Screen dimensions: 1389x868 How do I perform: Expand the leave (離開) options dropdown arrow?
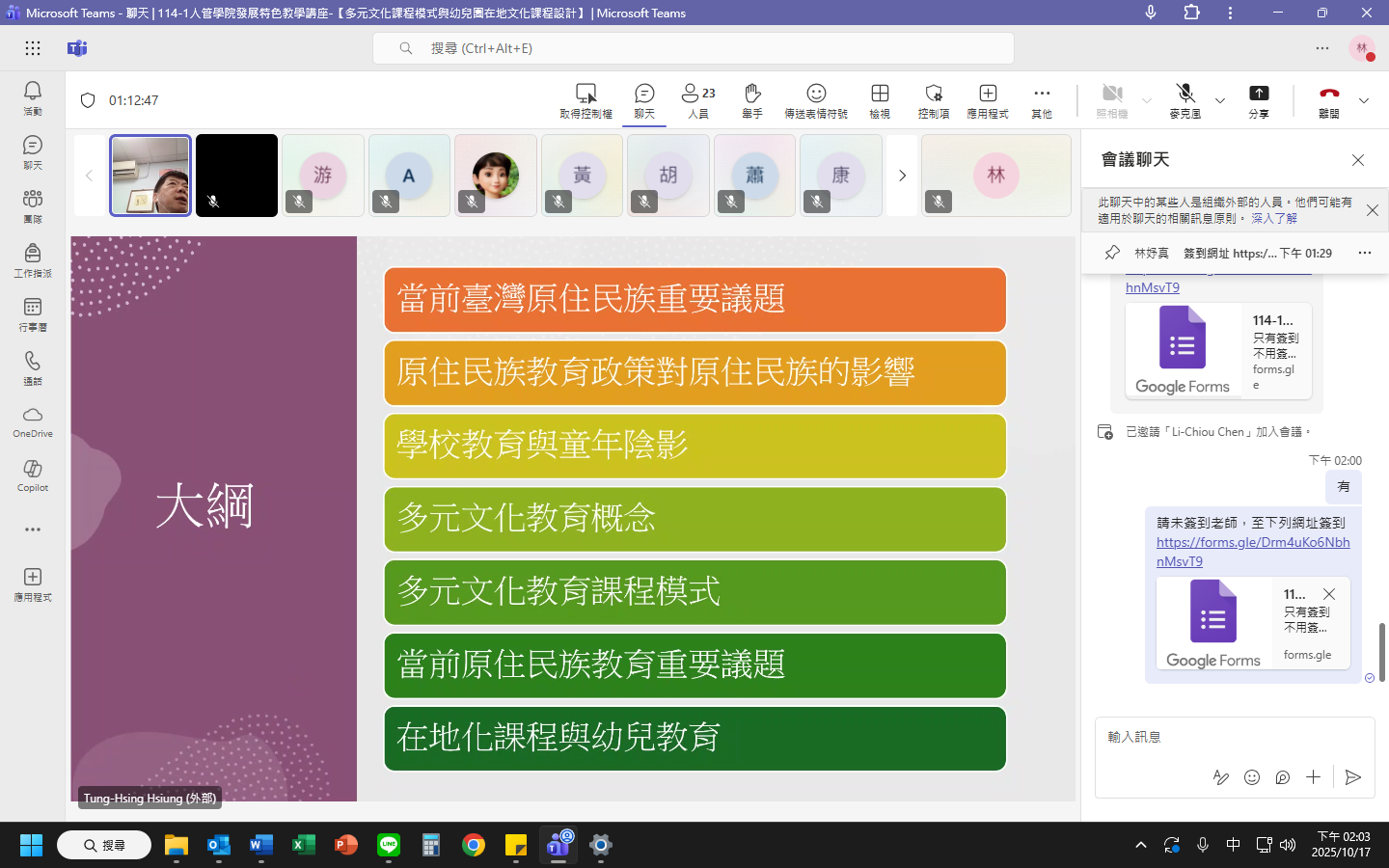(x=1364, y=100)
